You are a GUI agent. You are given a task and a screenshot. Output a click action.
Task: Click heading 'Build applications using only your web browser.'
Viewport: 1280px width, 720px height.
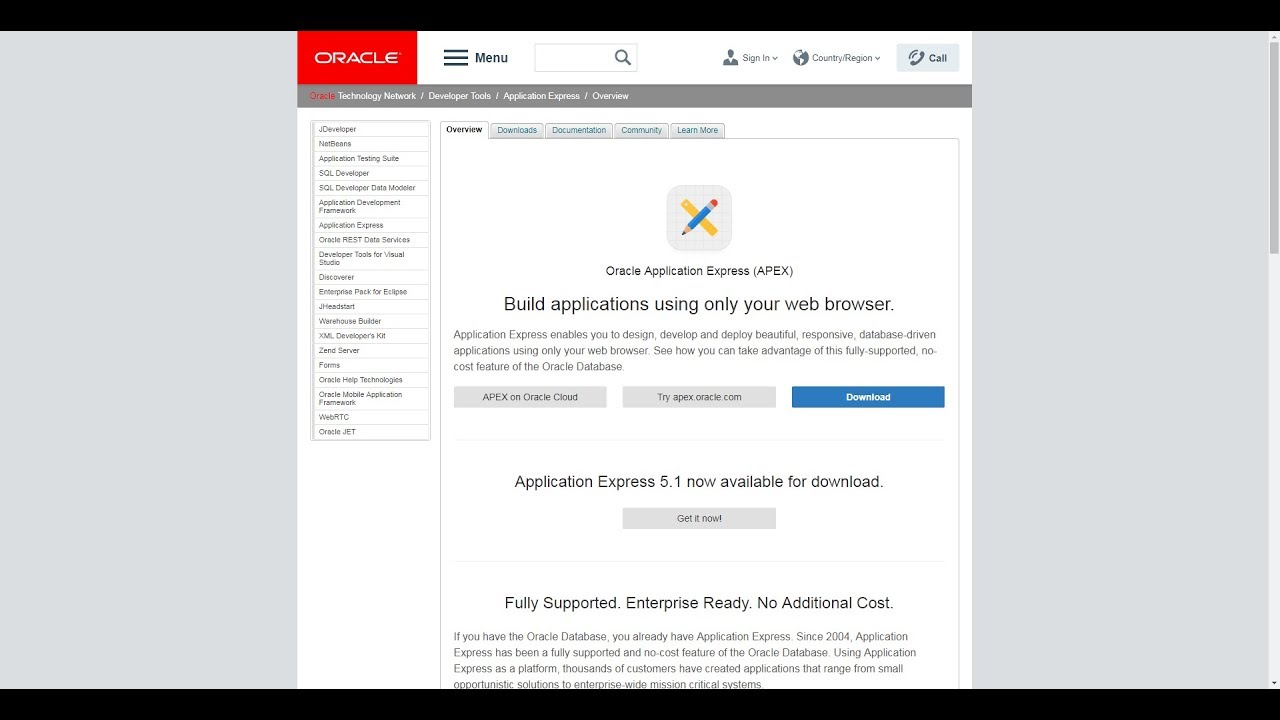(699, 304)
